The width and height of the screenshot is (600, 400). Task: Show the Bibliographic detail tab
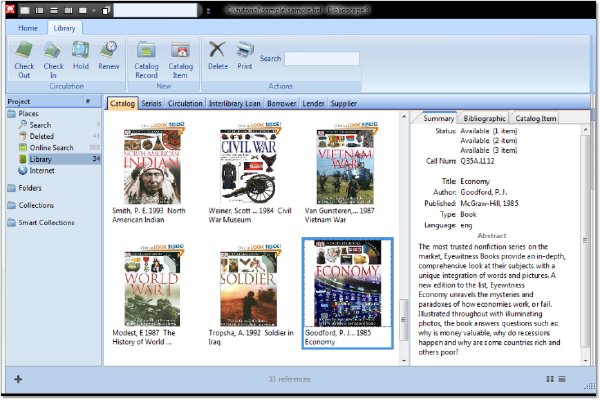(x=484, y=118)
